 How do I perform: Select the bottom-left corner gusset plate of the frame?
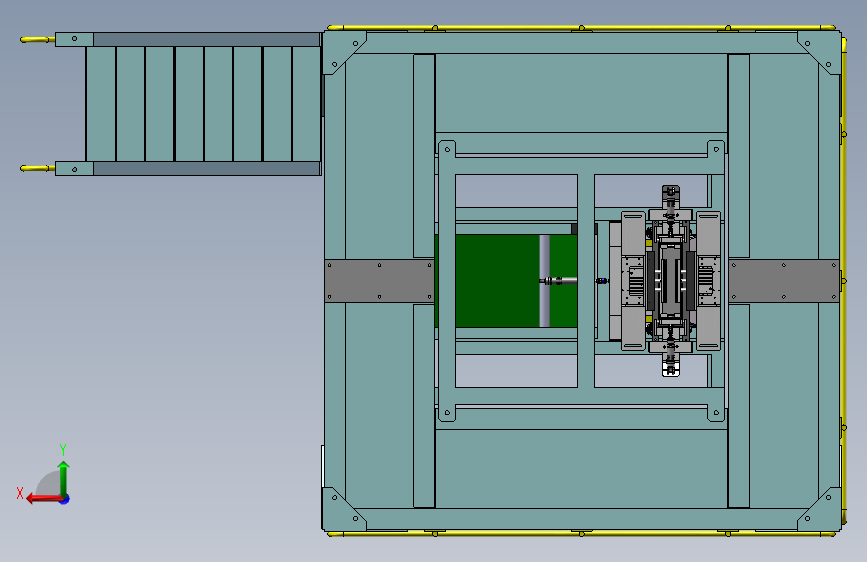[340, 512]
